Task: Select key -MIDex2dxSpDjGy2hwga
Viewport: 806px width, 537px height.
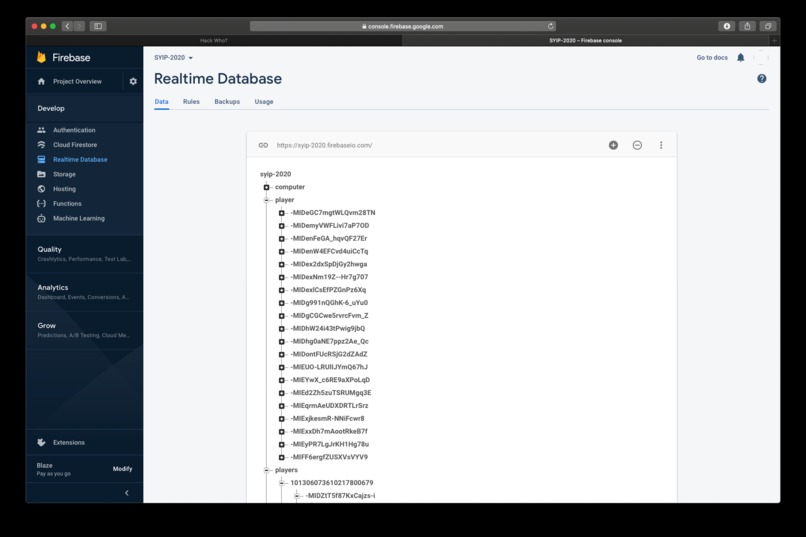Action: click(329, 264)
